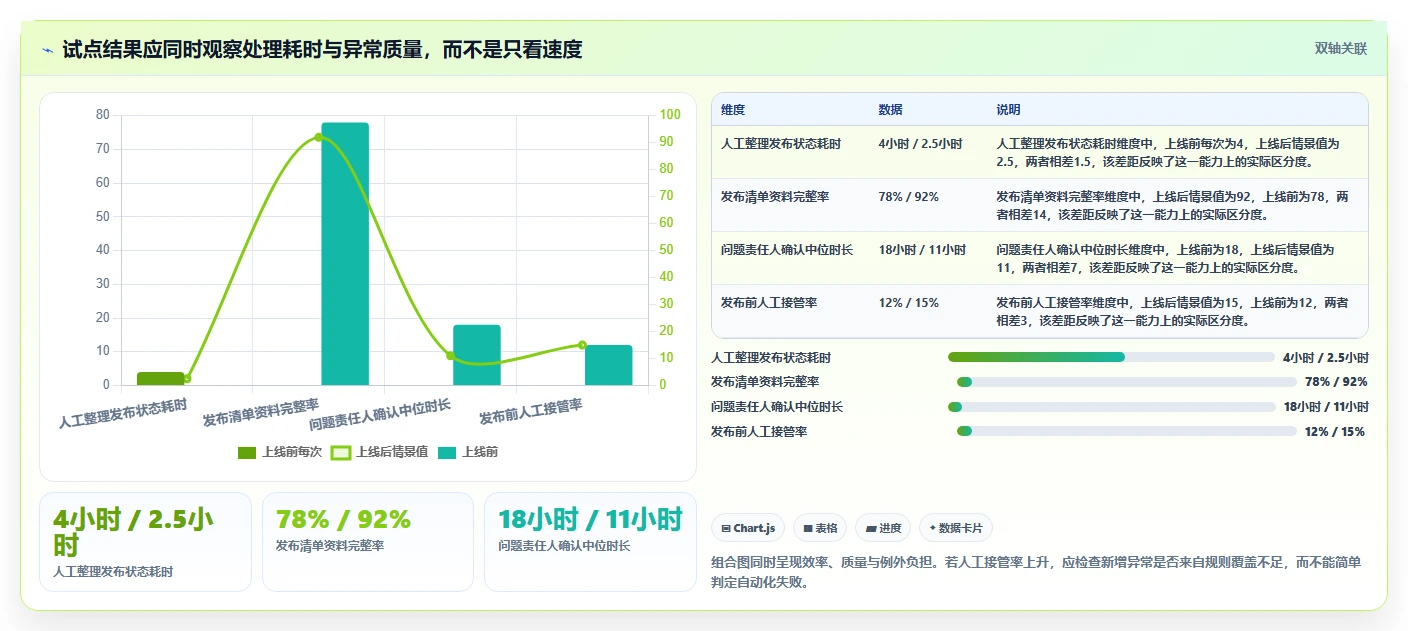Click the 人工整理发布状态耗时 x-axis label
Image resolution: width=1408 pixels, height=631 pixels.
pyautogui.click(x=123, y=413)
